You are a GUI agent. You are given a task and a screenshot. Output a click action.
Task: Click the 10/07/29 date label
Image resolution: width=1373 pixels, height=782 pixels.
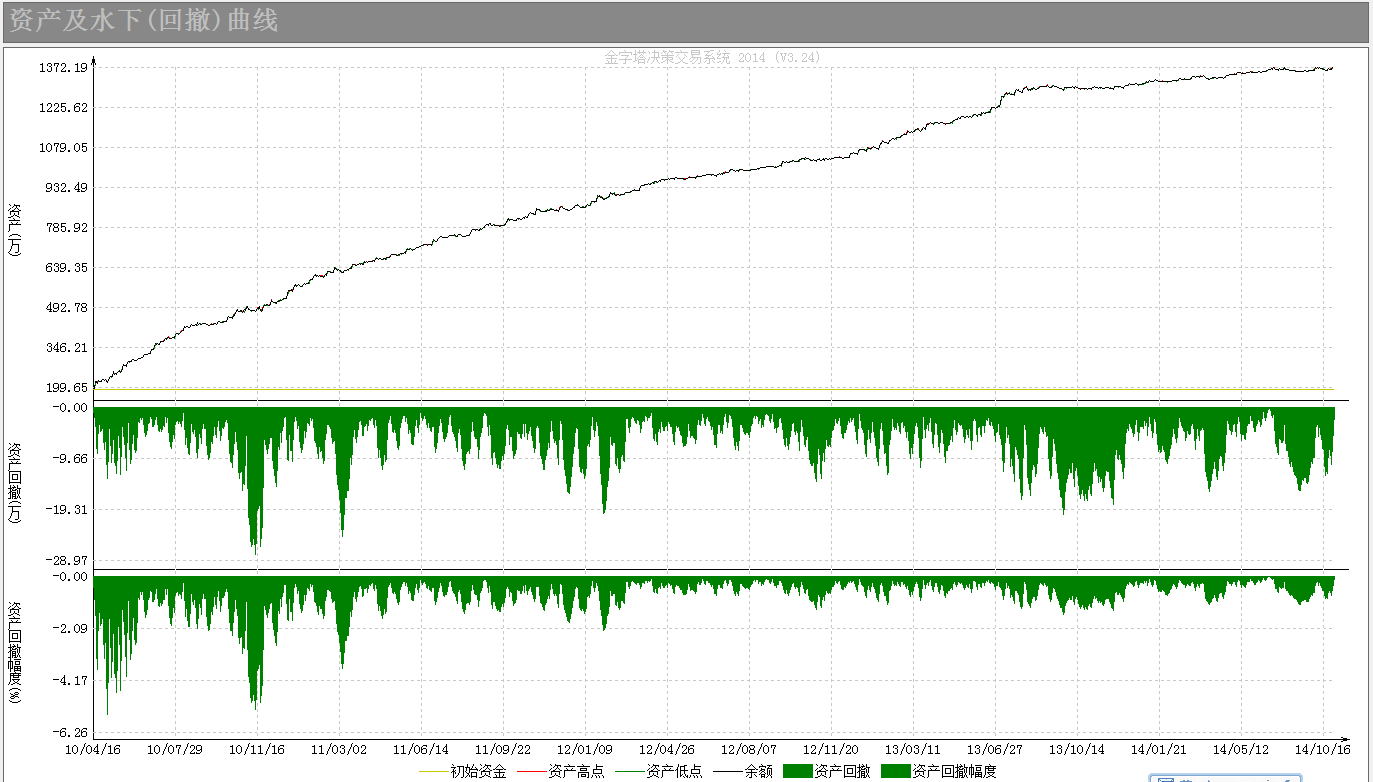tap(175, 749)
